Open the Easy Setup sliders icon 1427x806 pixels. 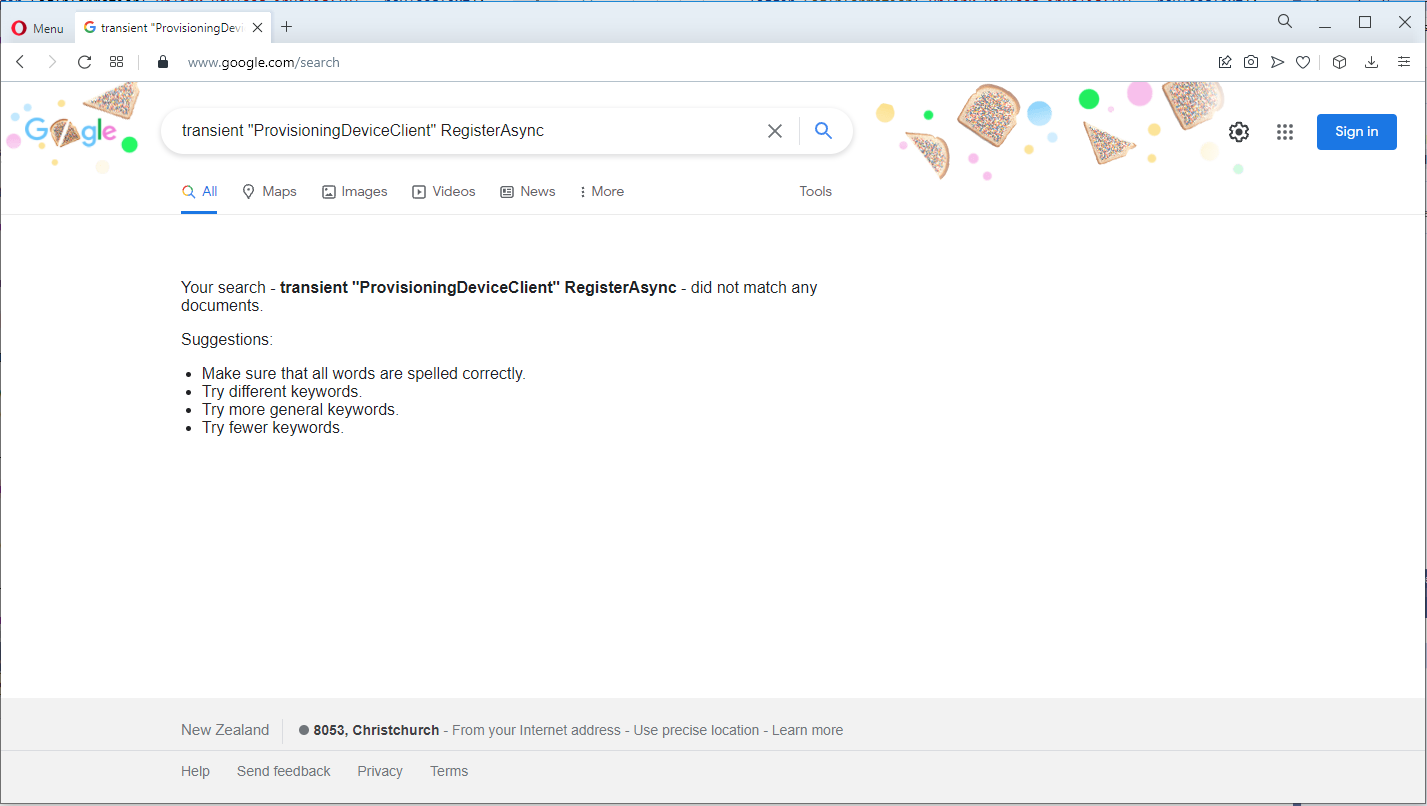tap(1403, 62)
